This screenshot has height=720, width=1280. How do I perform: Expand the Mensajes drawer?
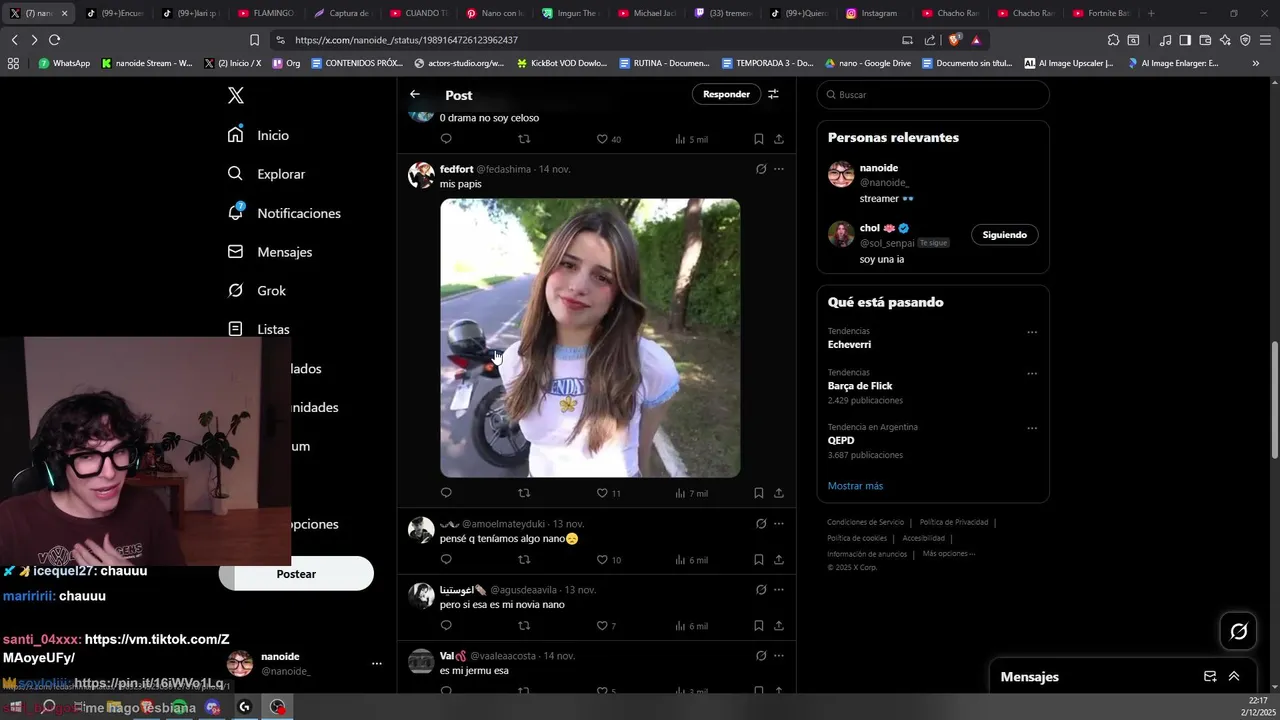point(1234,677)
